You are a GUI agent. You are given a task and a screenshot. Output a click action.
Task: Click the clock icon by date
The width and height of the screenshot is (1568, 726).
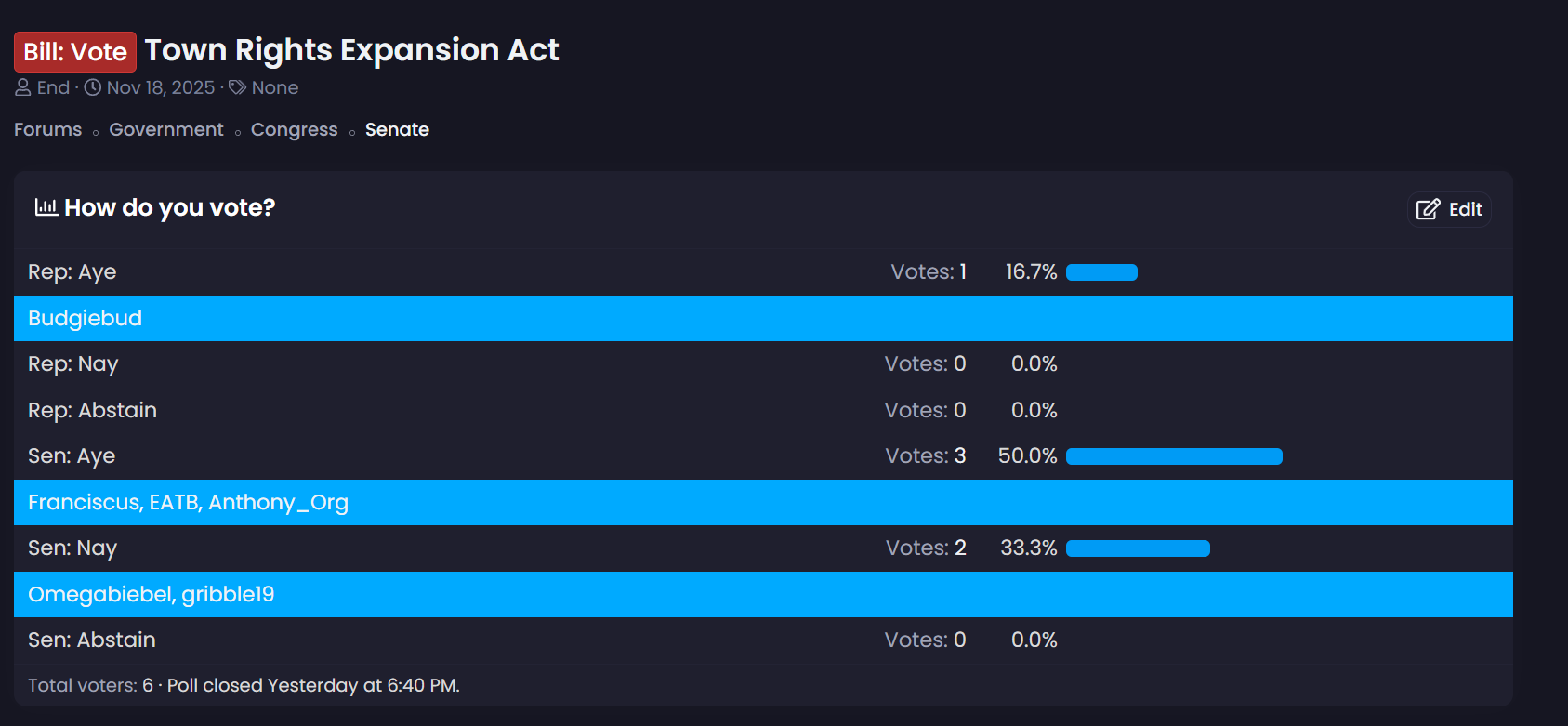click(93, 87)
